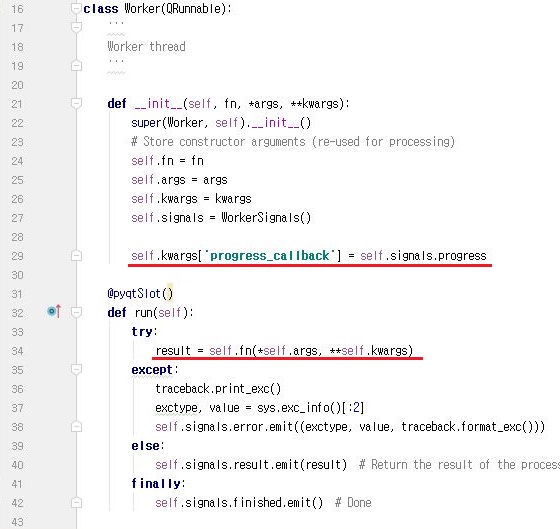Toggle docstring end fold marker line 19

76,65
